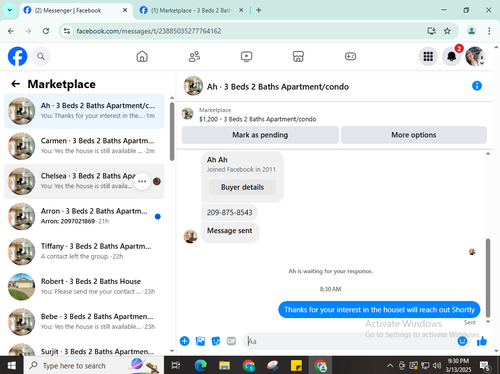Bookmark this page with star
This screenshot has height=374, width=500.
[x=447, y=31]
